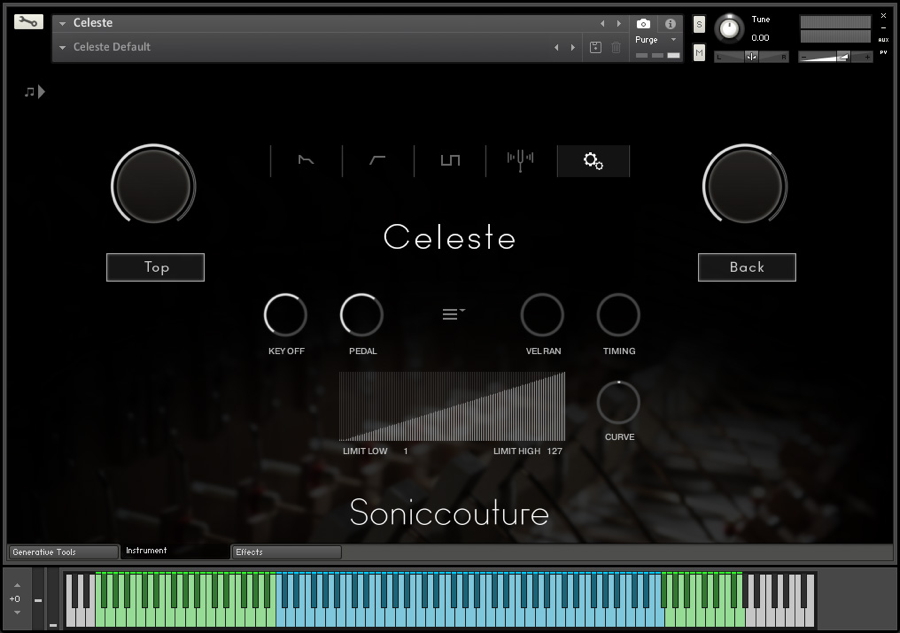The height and width of the screenshot is (633, 900).
Task: Select the attack curve envelope icon
Action: pos(377,160)
